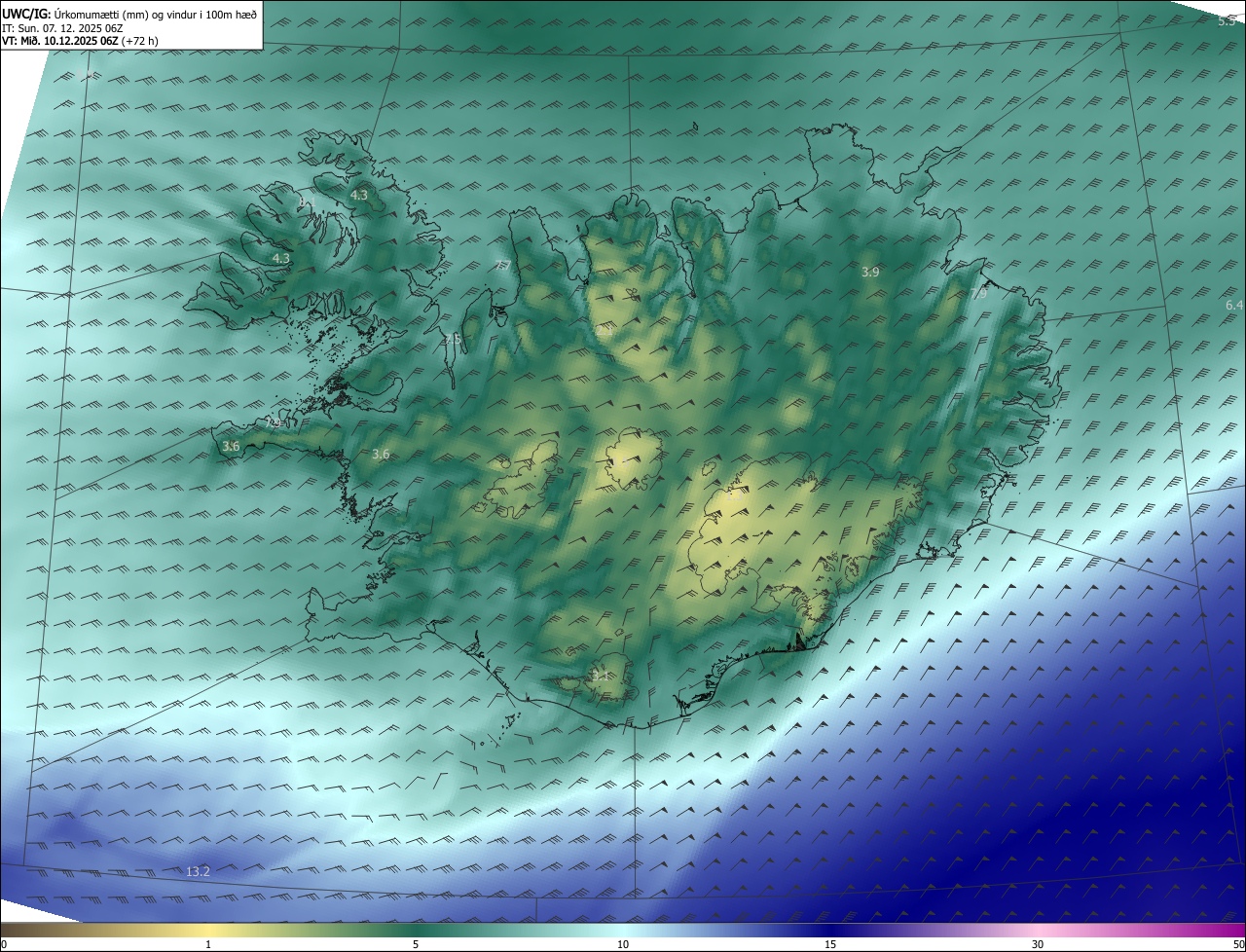The height and width of the screenshot is (952, 1246).
Task: Click the 7.7 value label on the map
Action: click(503, 266)
